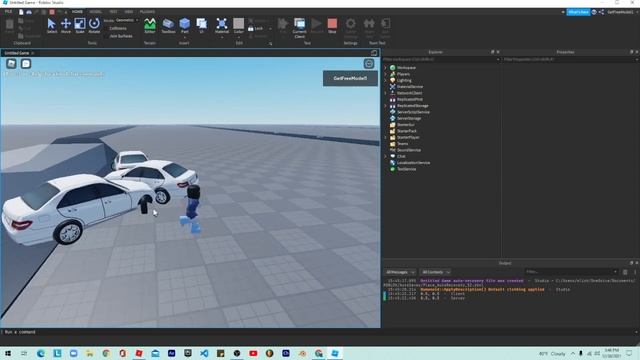Activate the Rotate tool

tap(94, 25)
